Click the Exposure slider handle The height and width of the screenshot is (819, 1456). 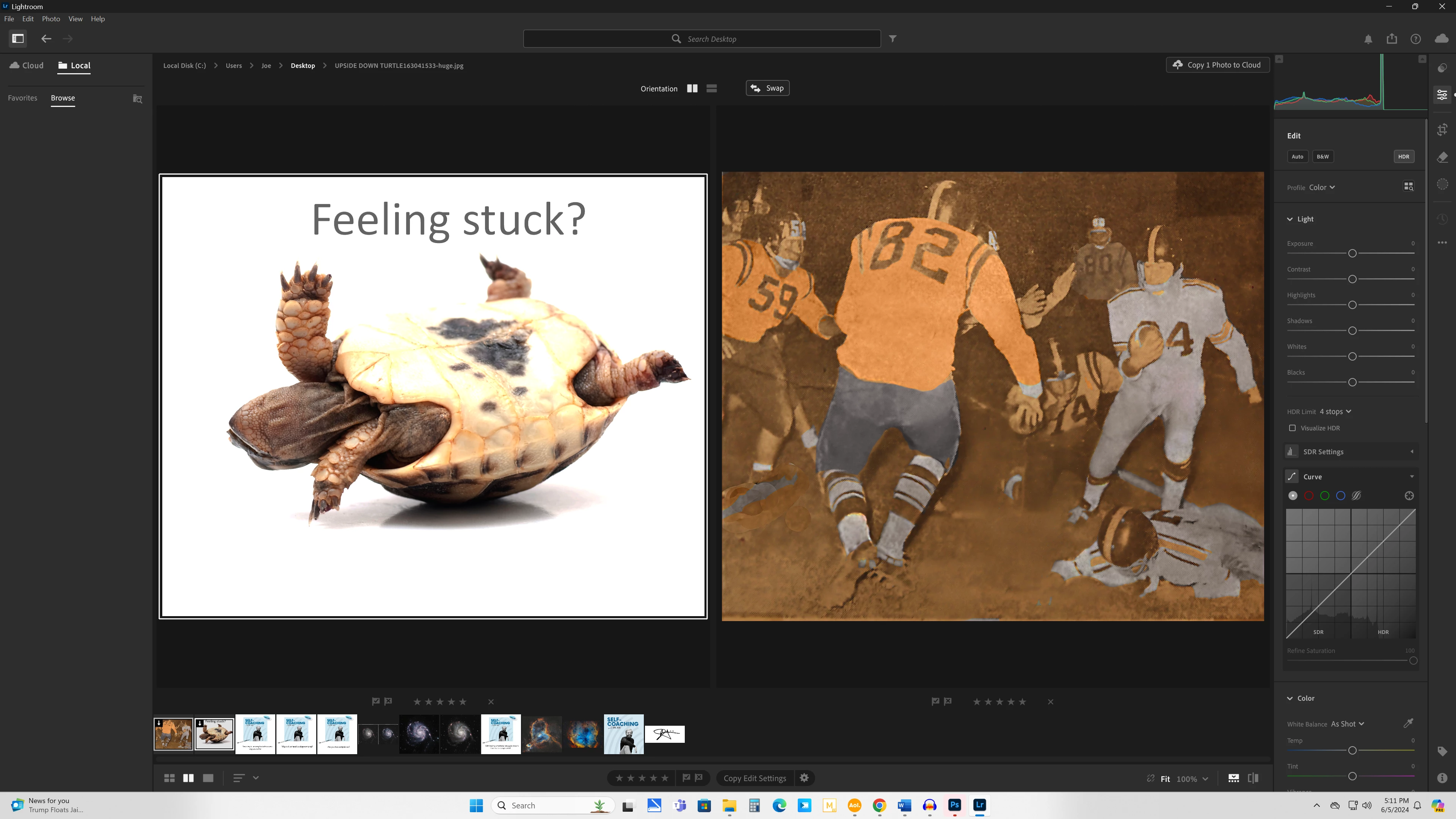pos(1352,253)
